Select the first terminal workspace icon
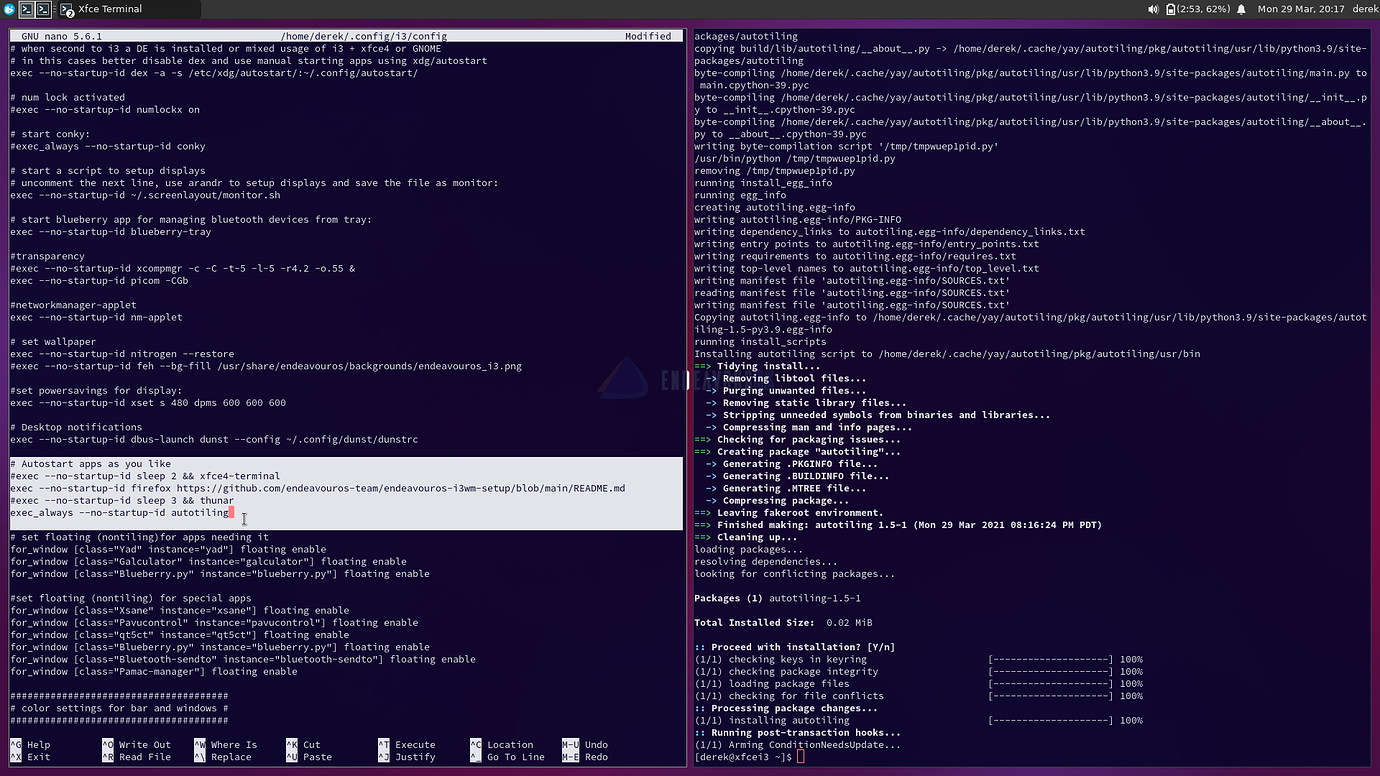This screenshot has width=1380, height=776. point(26,8)
